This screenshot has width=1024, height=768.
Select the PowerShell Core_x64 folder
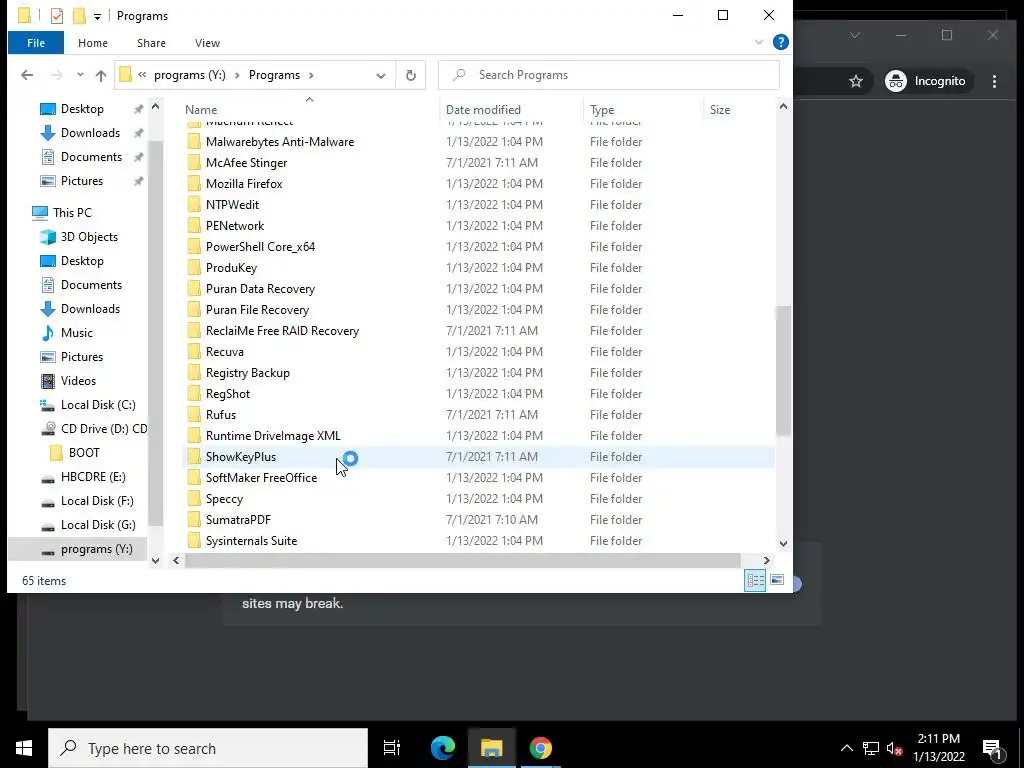pyautogui.click(x=478, y=247)
